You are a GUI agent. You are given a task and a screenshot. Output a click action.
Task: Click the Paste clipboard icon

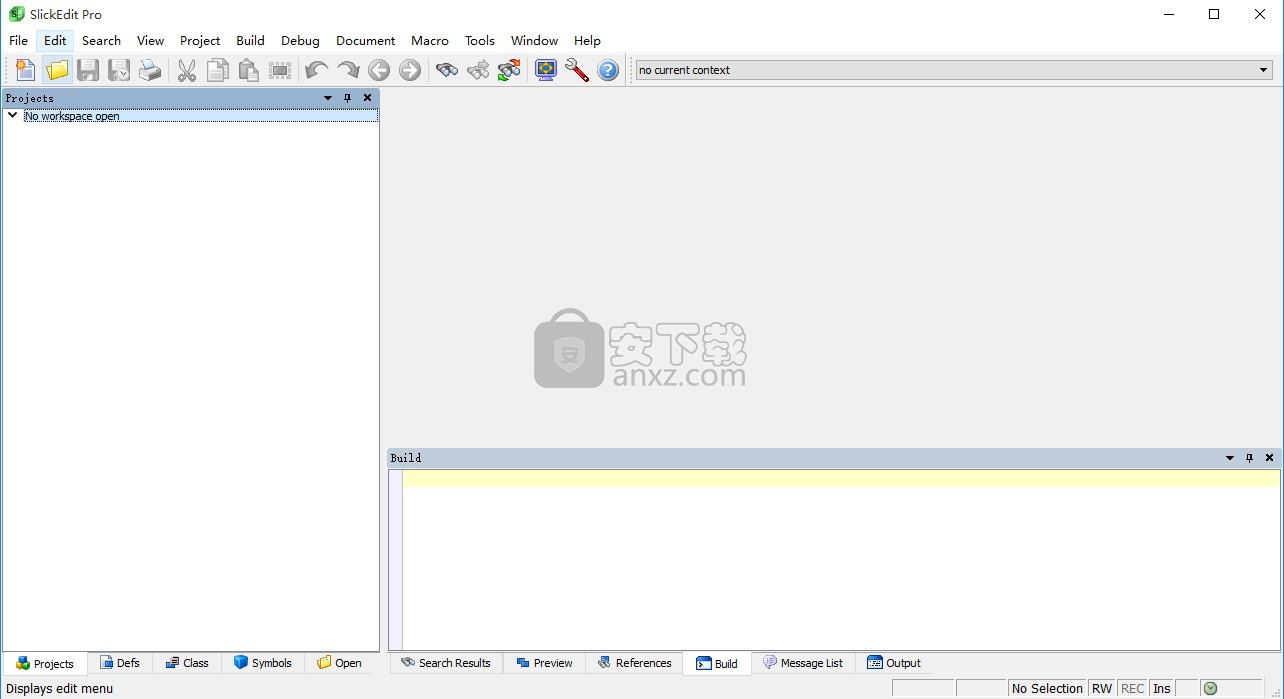pos(249,70)
